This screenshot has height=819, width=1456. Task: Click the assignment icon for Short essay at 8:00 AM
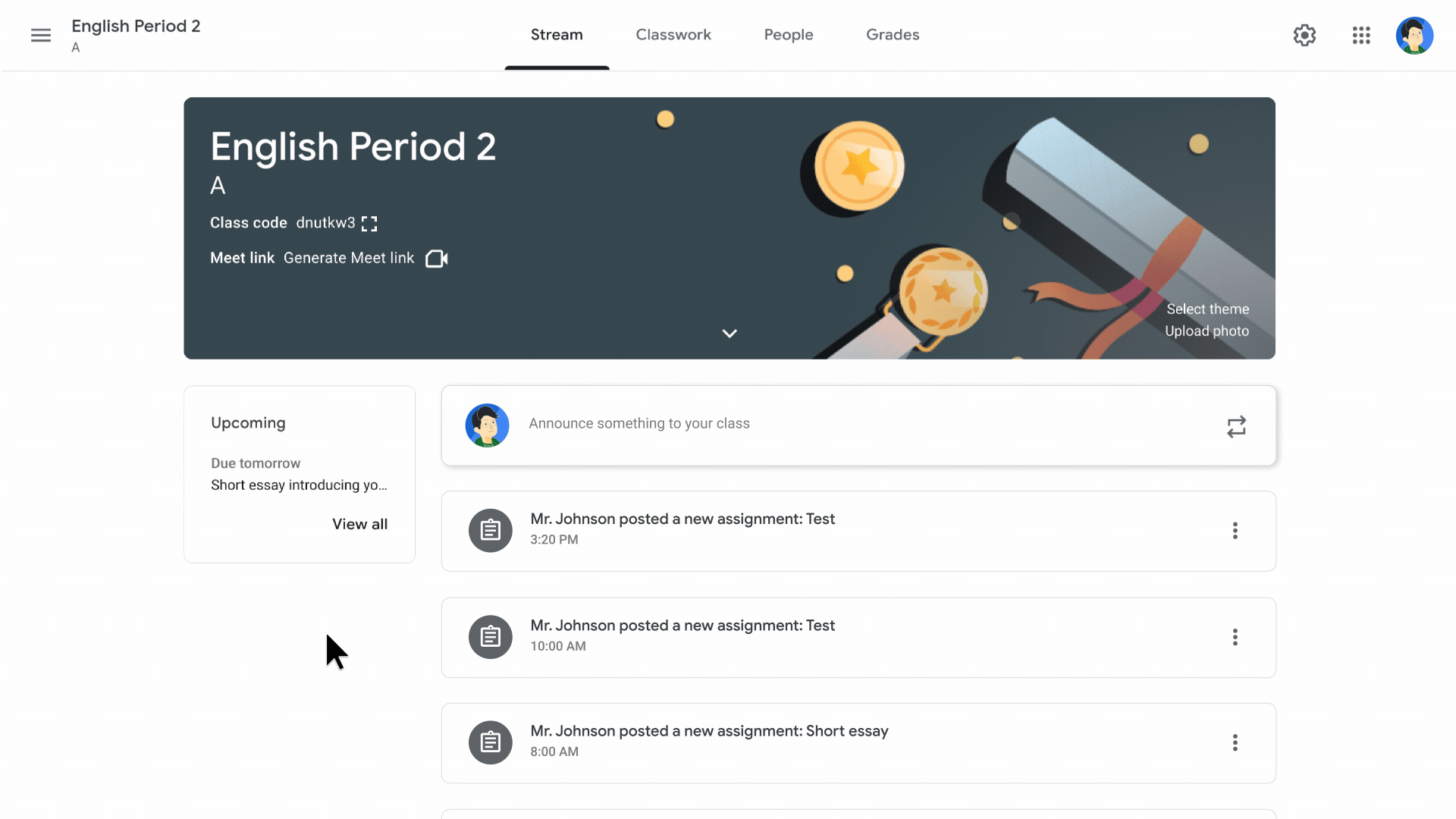490,742
